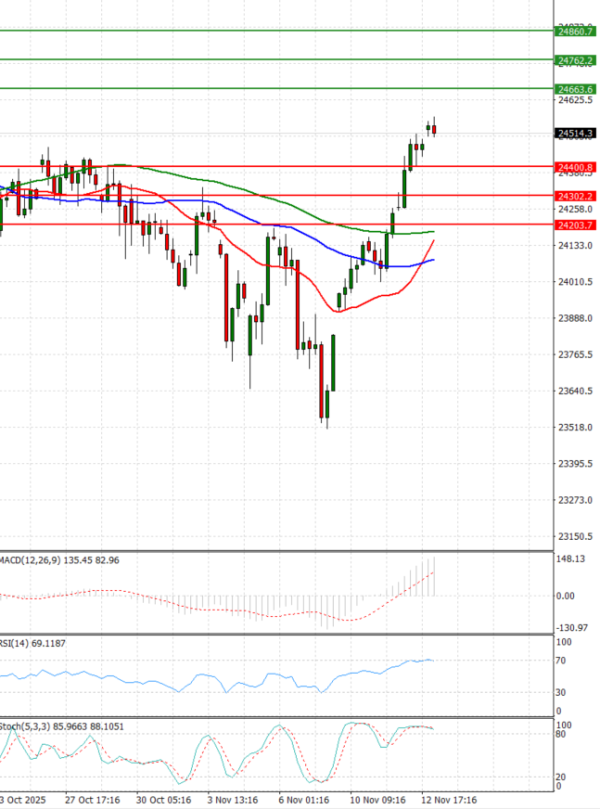Click the 24400.8 red support price label

(576, 167)
